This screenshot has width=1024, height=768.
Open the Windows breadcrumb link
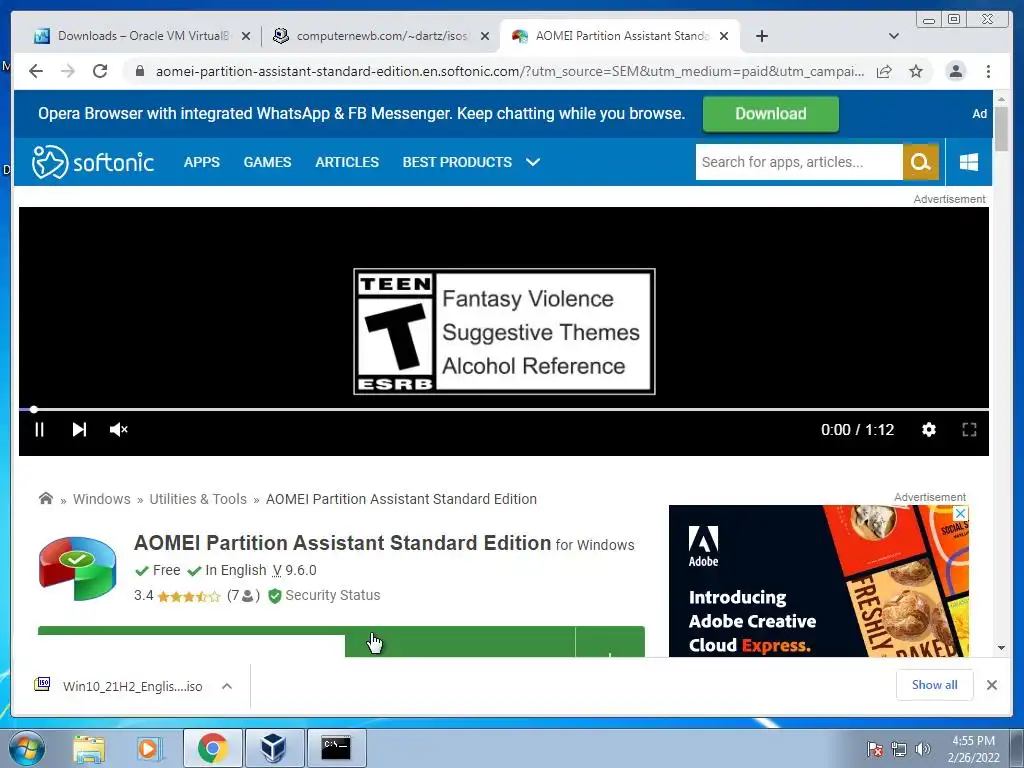[102, 499]
